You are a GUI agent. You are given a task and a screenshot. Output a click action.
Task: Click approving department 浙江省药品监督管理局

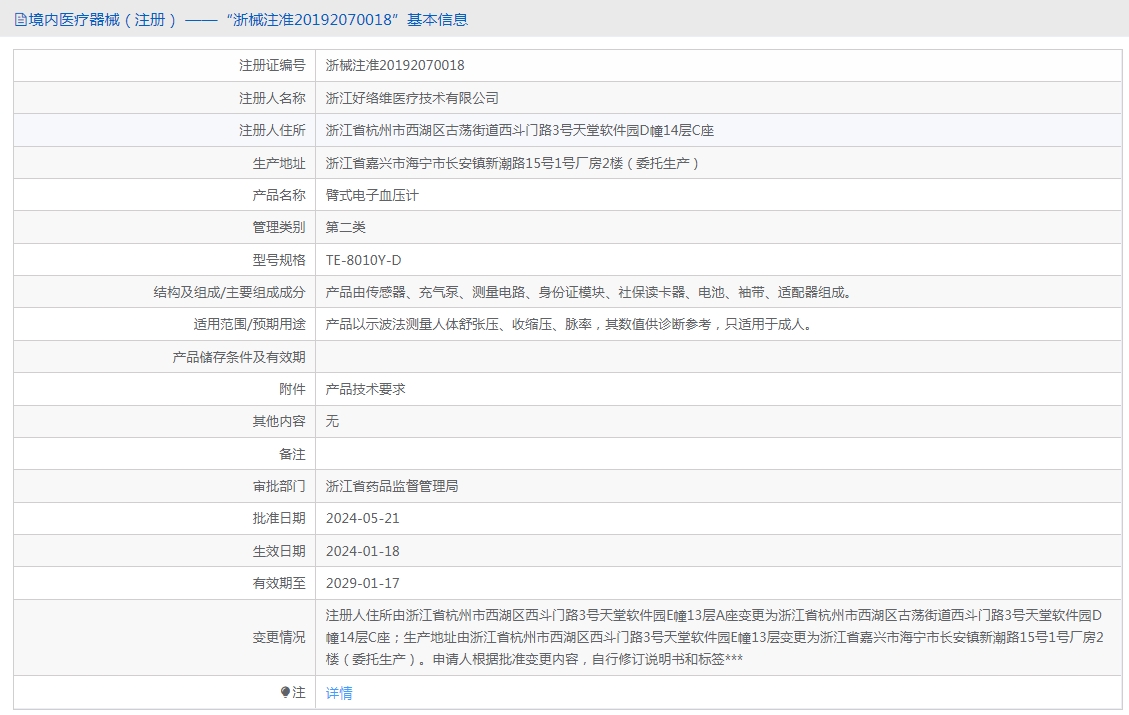coord(392,486)
